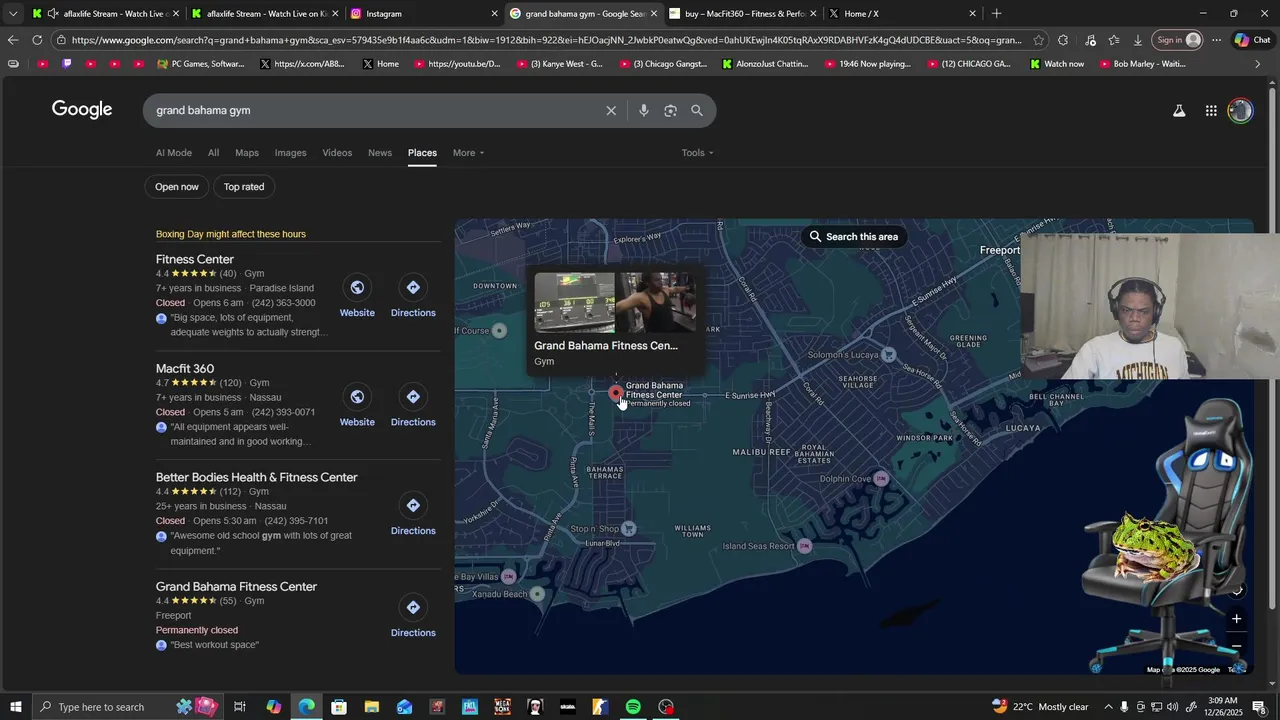1280x720 pixels.
Task: Expand the More search categories dropdown
Action: coord(468,153)
